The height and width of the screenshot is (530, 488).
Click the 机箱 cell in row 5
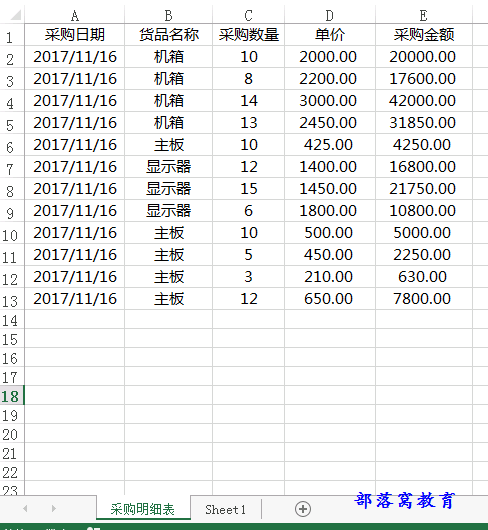tap(169, 123)
